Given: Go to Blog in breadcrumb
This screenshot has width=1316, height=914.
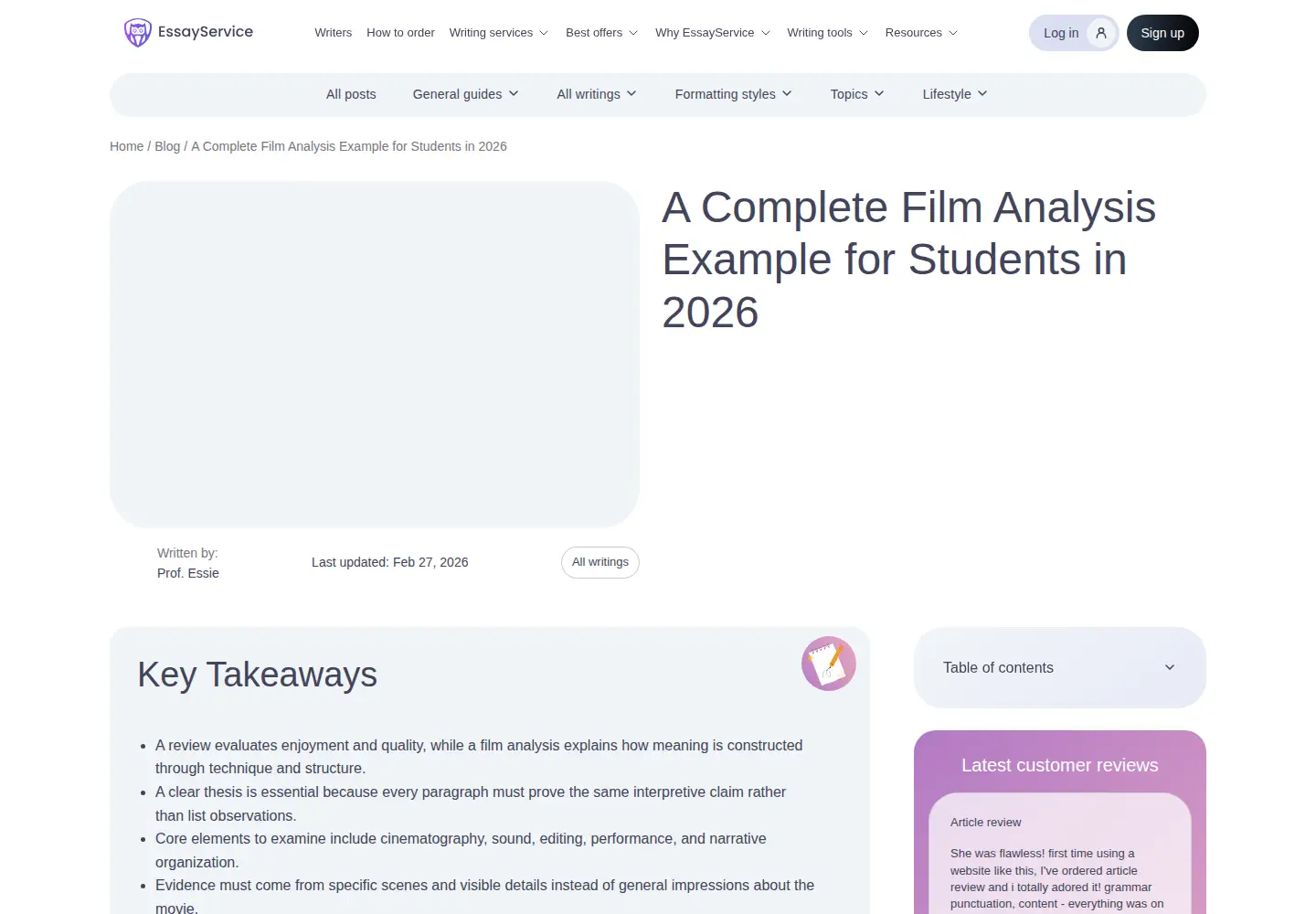Looking at the screenshot, I should tap(167, 146).
